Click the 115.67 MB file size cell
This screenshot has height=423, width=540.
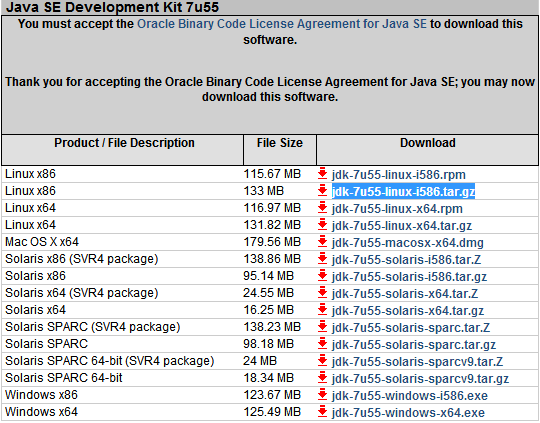272,174
